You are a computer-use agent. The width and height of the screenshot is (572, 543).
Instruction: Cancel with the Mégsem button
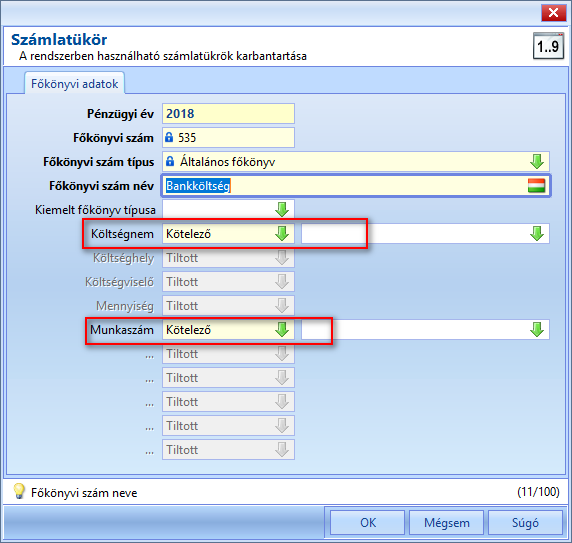click(x=447, y=523)
